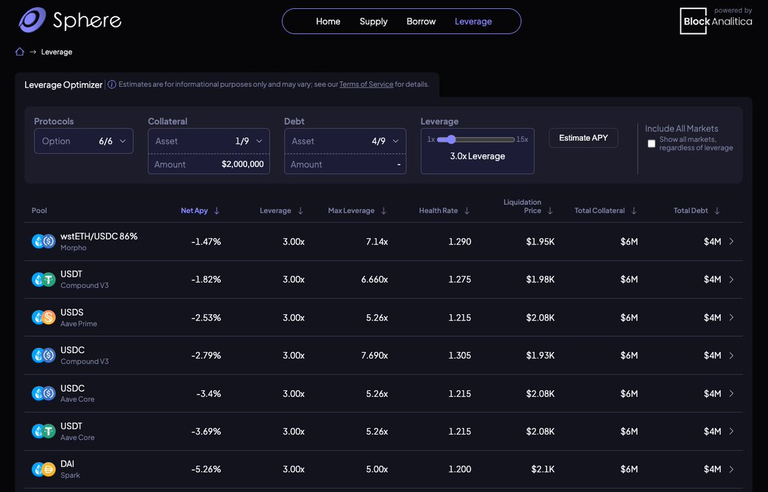Sort by Health Rate arrow icon
The width and height of the screenshot is (768, 492).
click(467, 211)
